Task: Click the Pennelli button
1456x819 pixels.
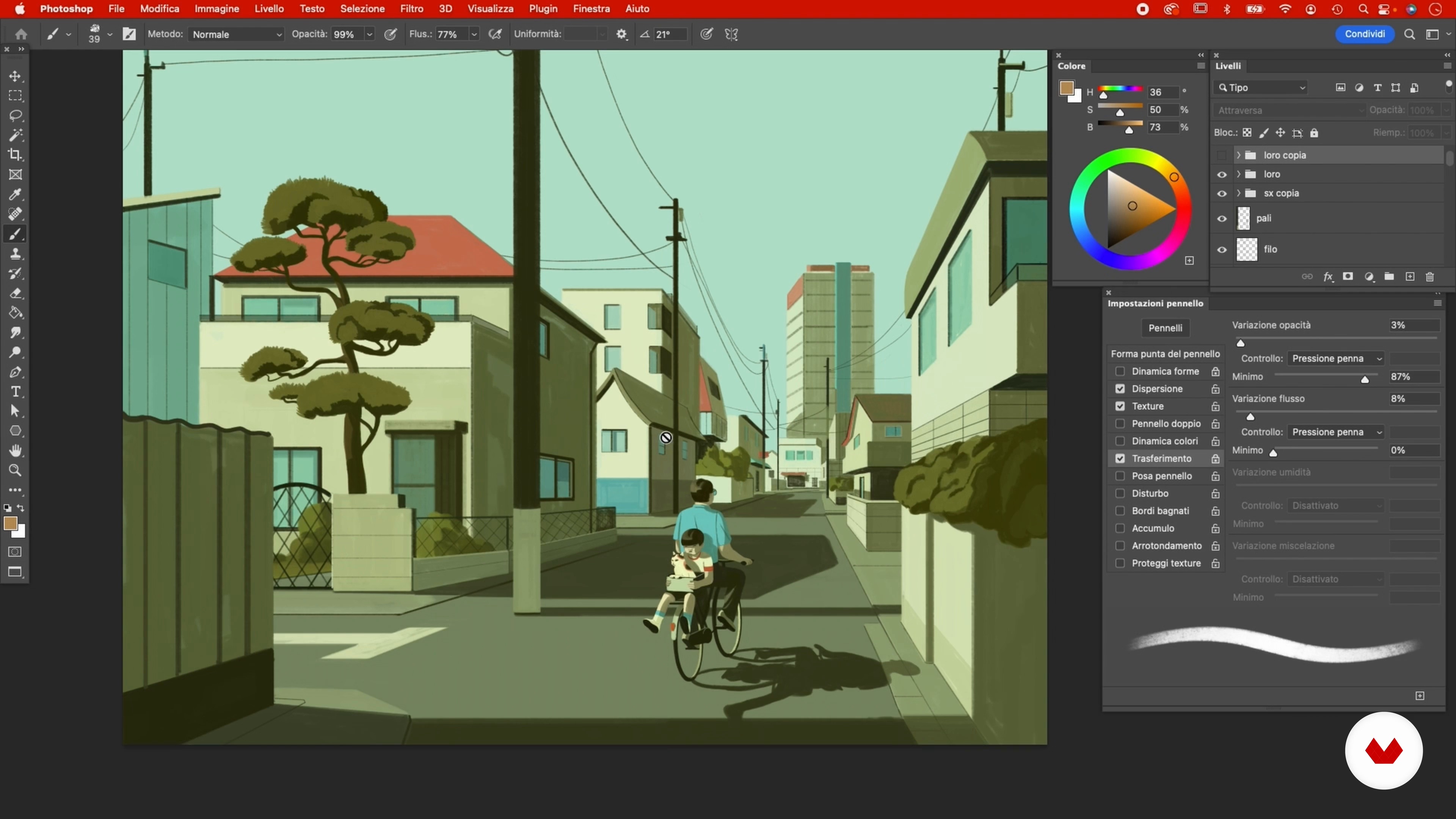Action: click(1165, 328)
